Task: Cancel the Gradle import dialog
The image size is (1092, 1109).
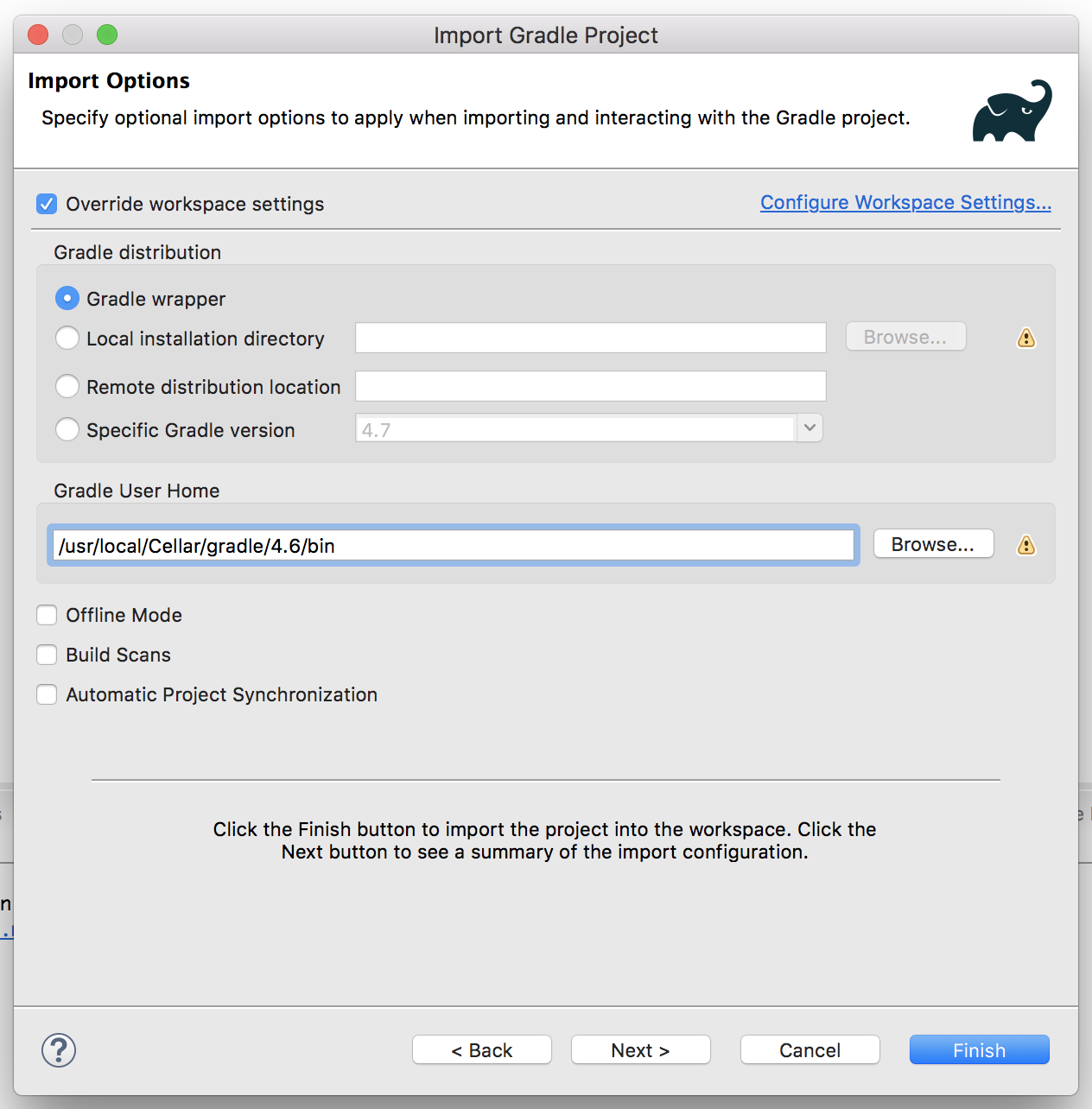Action: [809, 1050]
